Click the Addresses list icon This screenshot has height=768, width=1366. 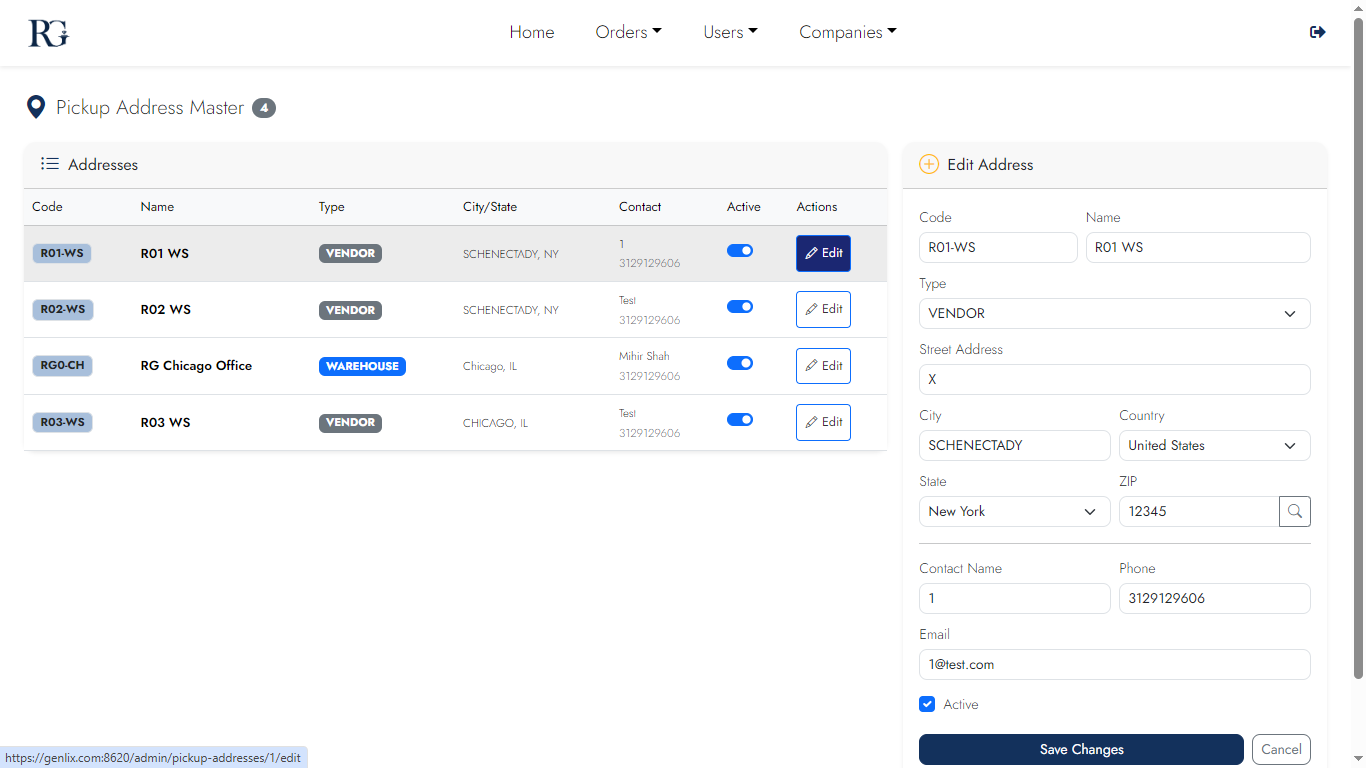tap(49, 164)
